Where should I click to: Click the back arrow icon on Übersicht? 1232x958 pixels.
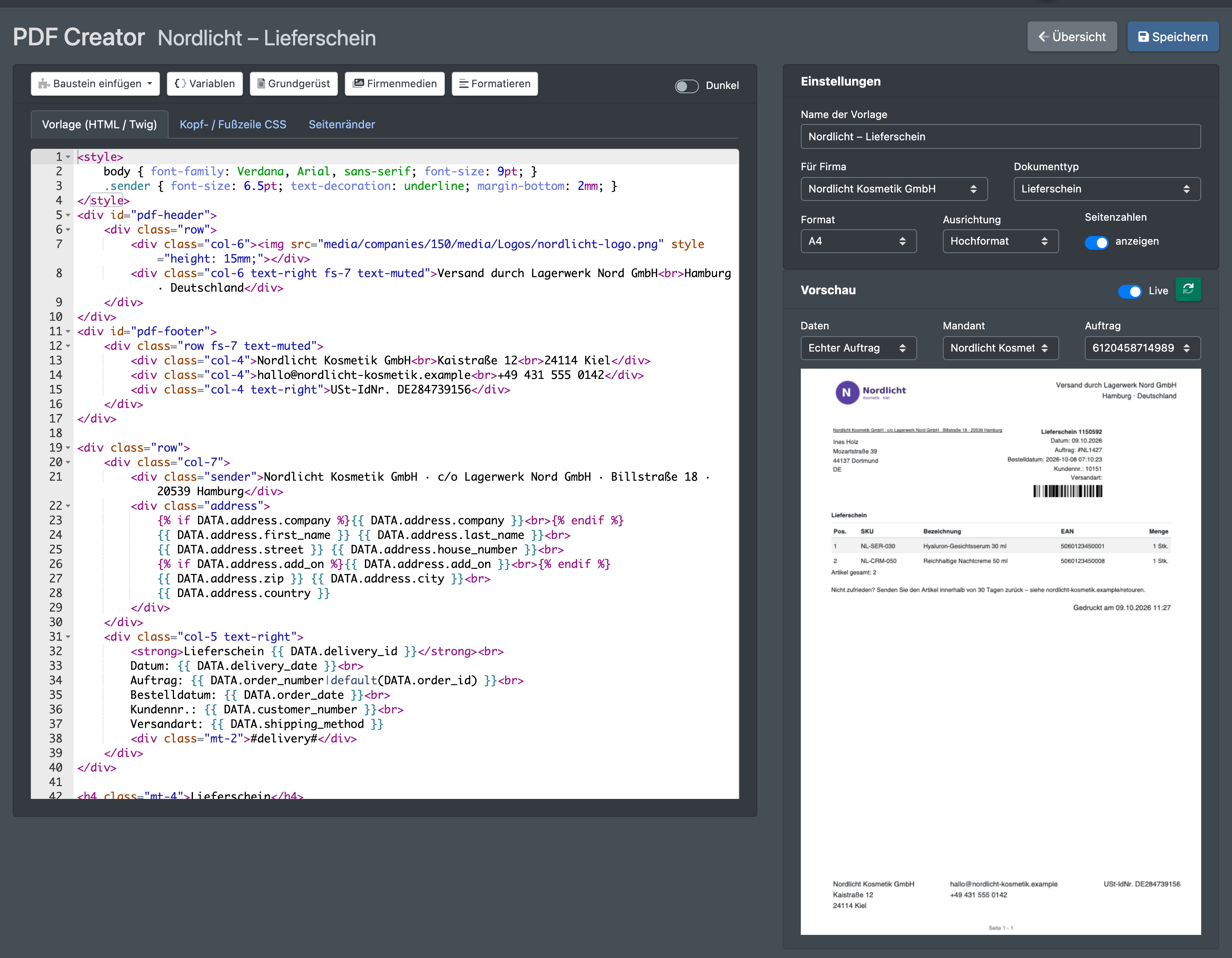click(1044, 37)
